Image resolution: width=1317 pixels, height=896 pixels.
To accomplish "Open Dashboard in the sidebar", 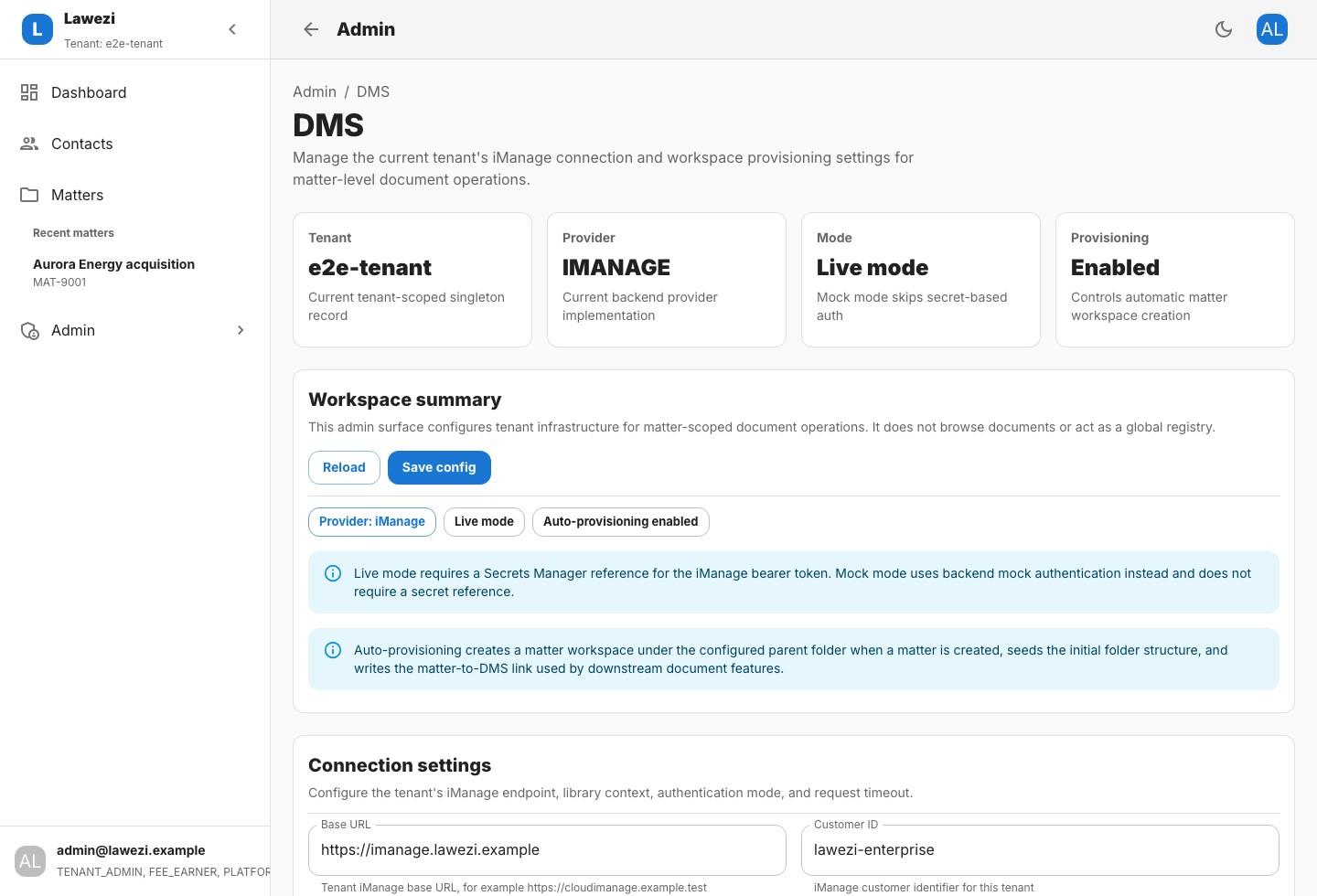I will point(134,92).
